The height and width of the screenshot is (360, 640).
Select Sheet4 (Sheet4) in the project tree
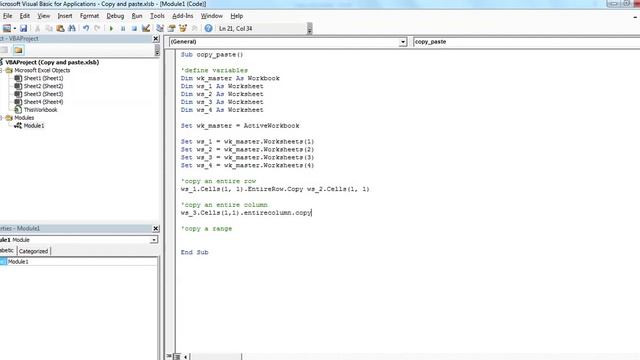tap(43, 102)
